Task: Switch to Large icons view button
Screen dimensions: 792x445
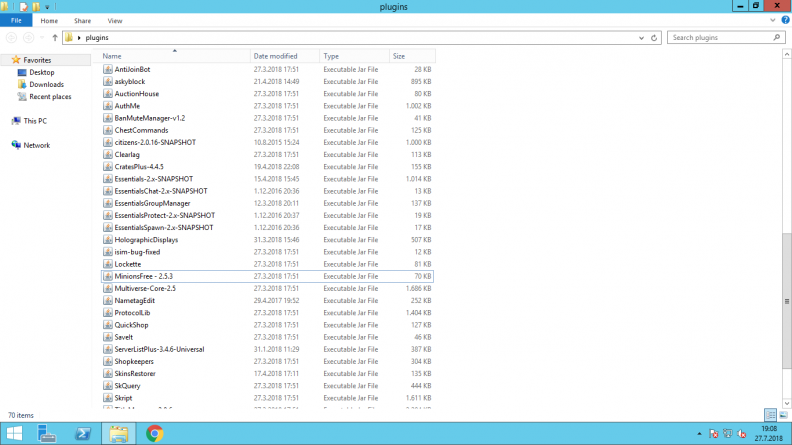Action: 783,415
